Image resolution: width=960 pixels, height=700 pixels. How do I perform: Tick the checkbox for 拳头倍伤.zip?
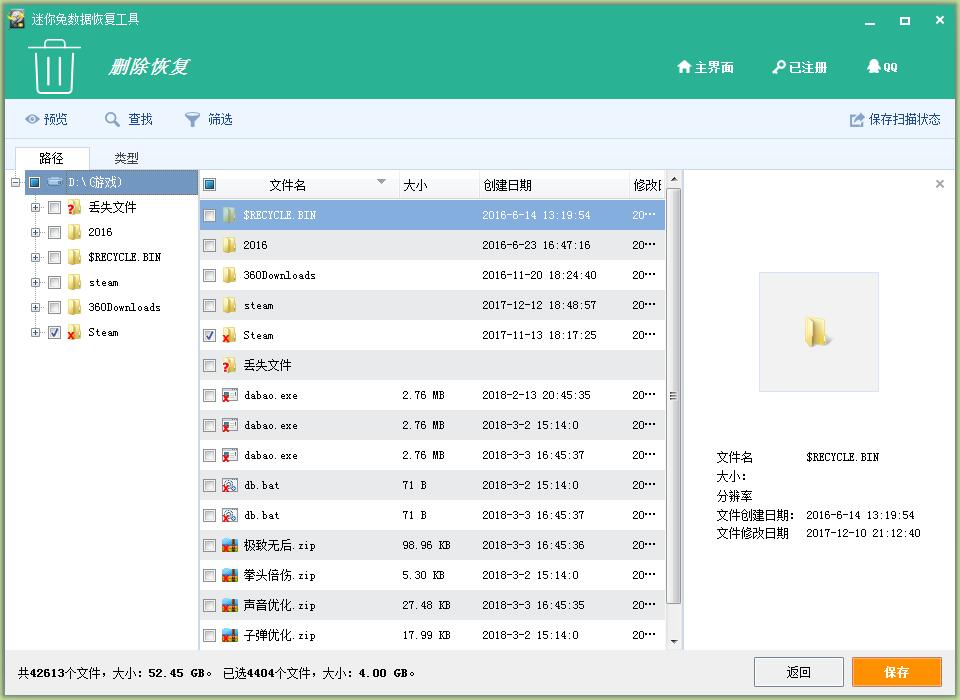click(209, 575)
